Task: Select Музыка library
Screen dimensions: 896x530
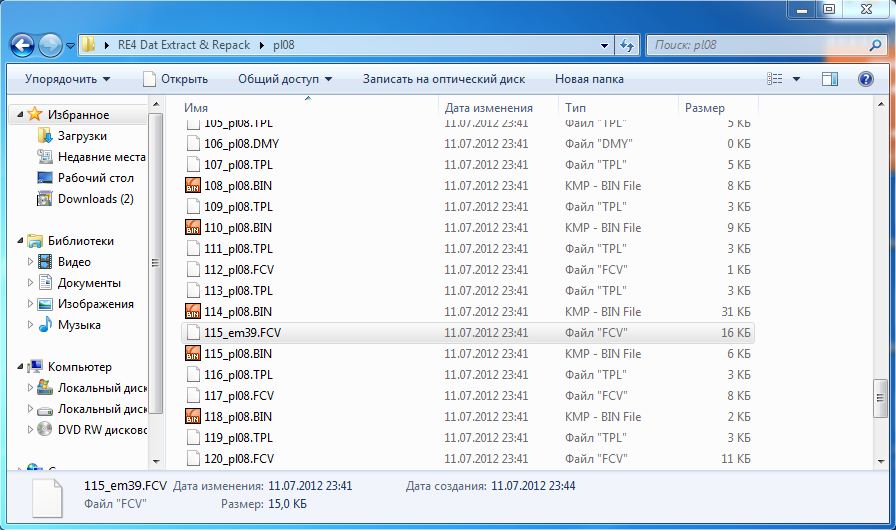Action: 79,324
